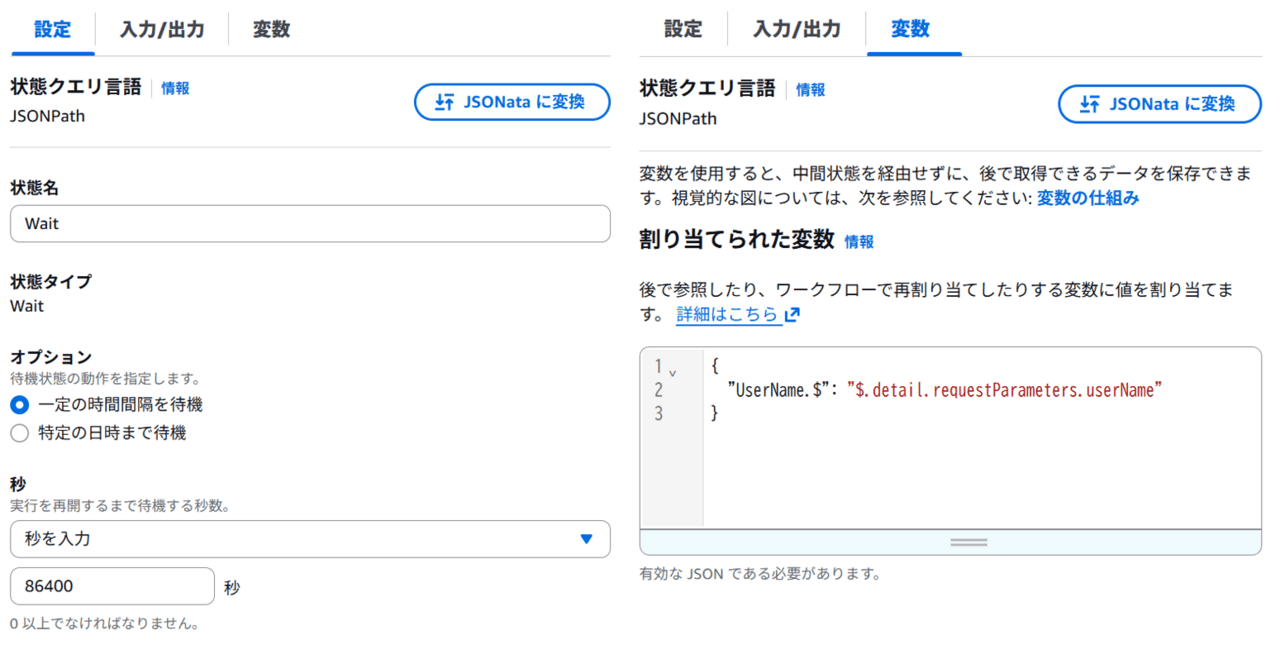This screenshot has width=1280, height=645.
Task: Go to the 設定 tab in the right panel
Action: (683, 29)
